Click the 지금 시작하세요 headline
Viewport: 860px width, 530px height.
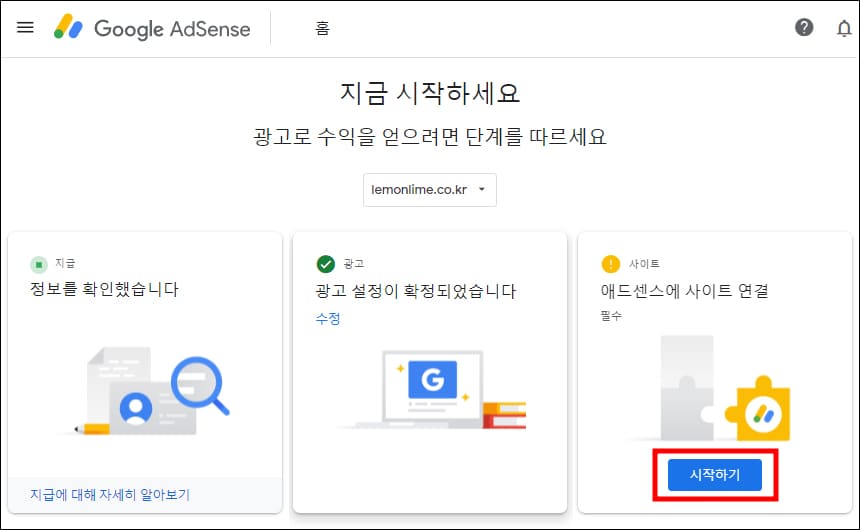(429, 93)
